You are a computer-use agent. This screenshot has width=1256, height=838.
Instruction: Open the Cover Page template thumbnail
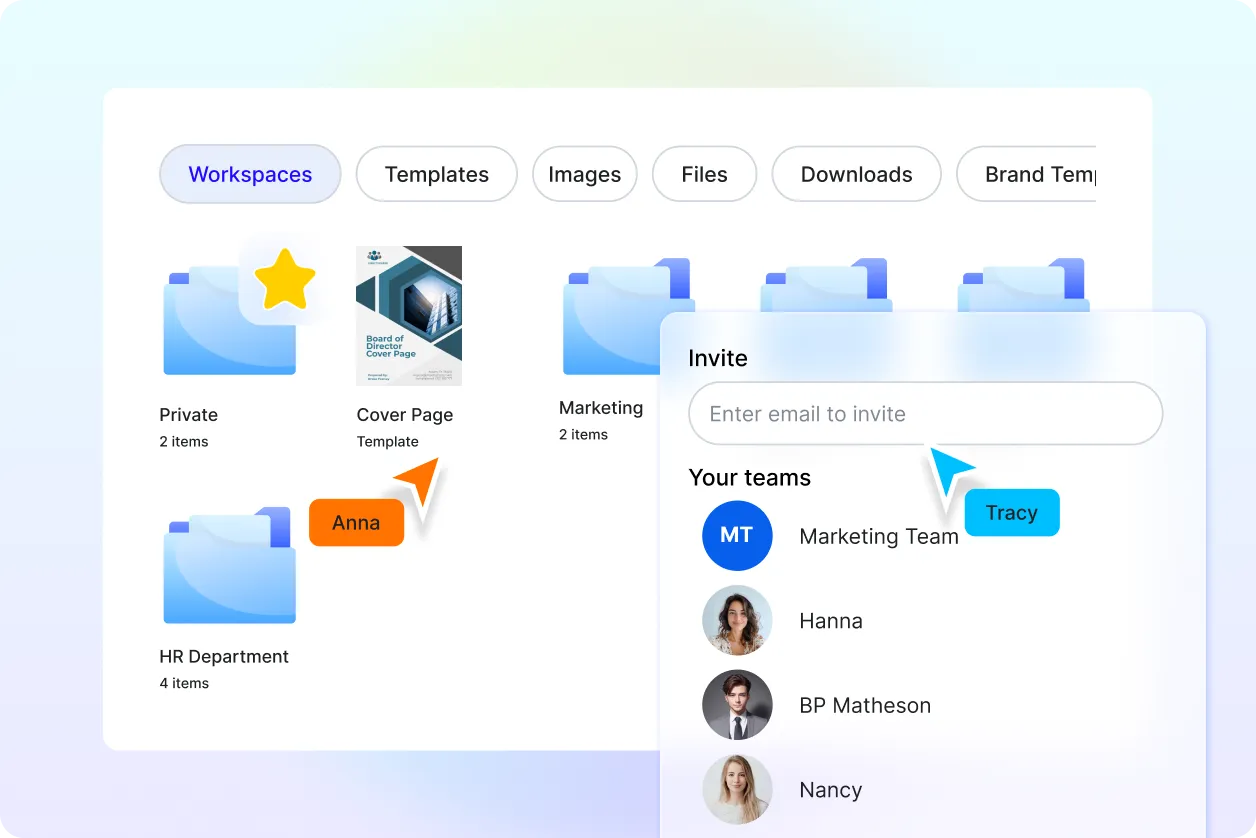pyautogui.click(x=409, y=315)
